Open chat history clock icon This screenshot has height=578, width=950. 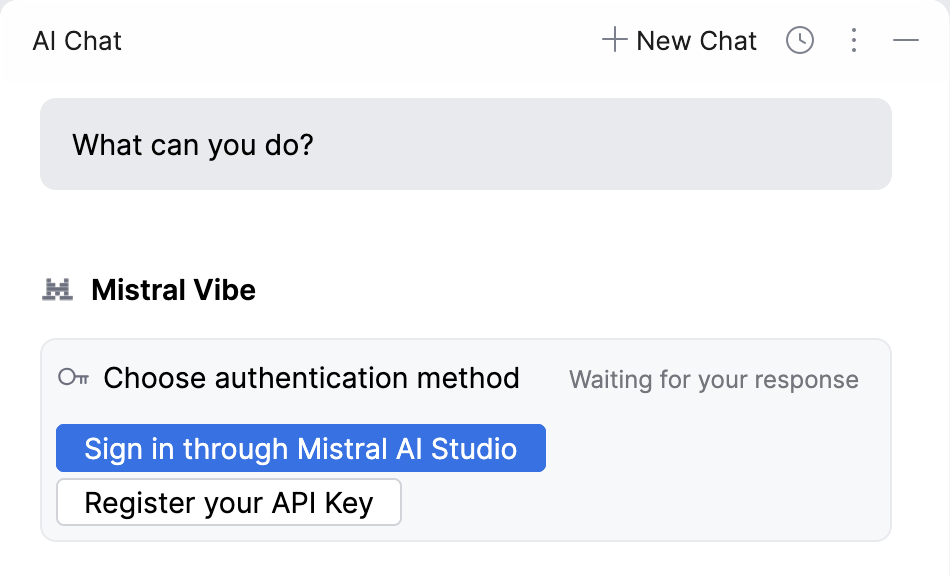[800, 41]
